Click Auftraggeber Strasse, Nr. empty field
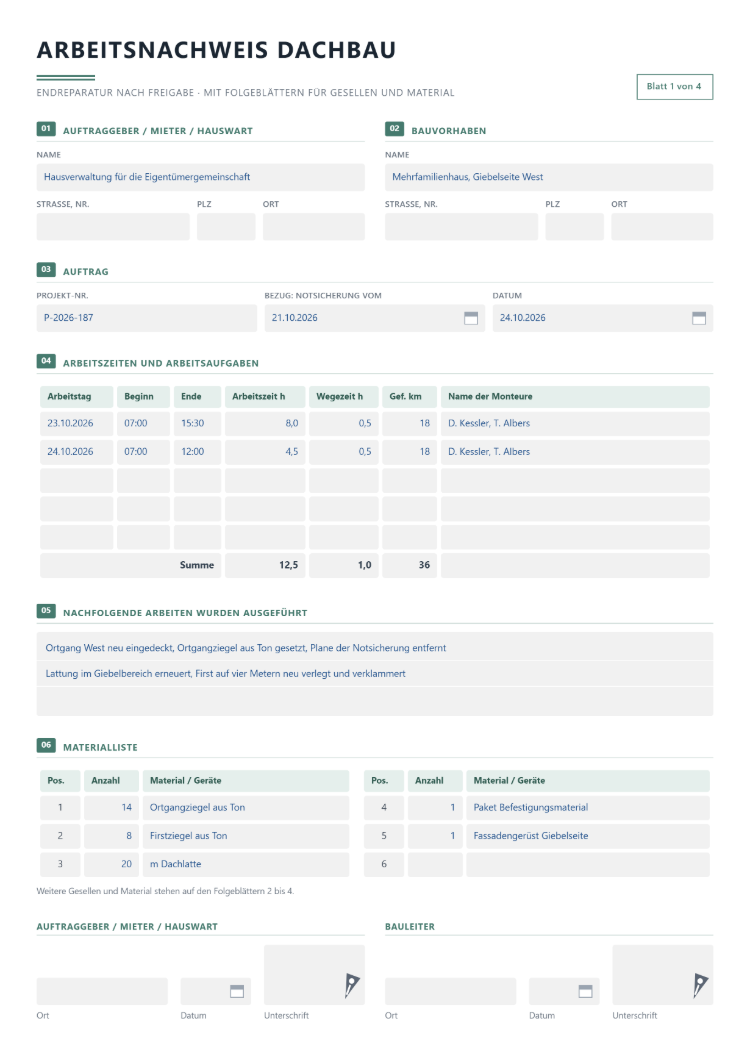 pos(113,226)
